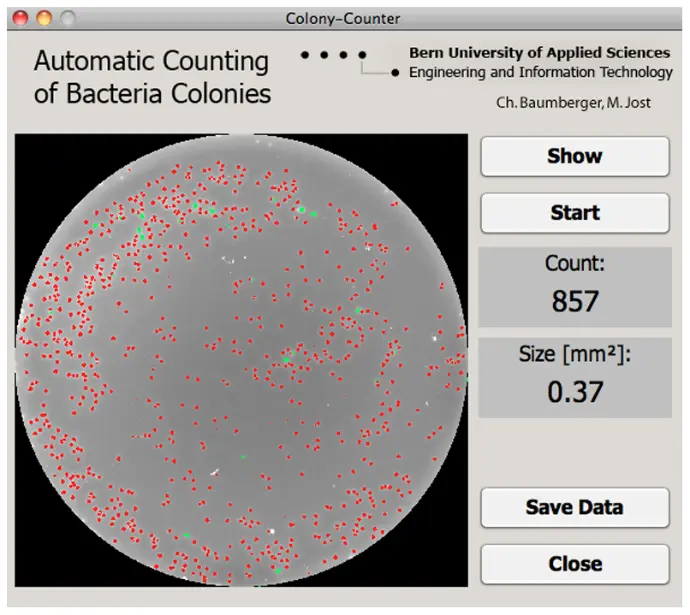Viewport: 690px width, 615px height.
Task: Click the grey zoom button in the titlebar
Action: [67, 17]
